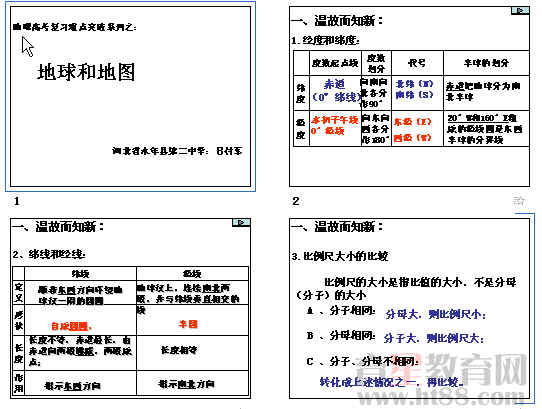This screenshot has width=542, height=409.
Task: Click the title text 地球和地图
Action: [x=86, y=72]
